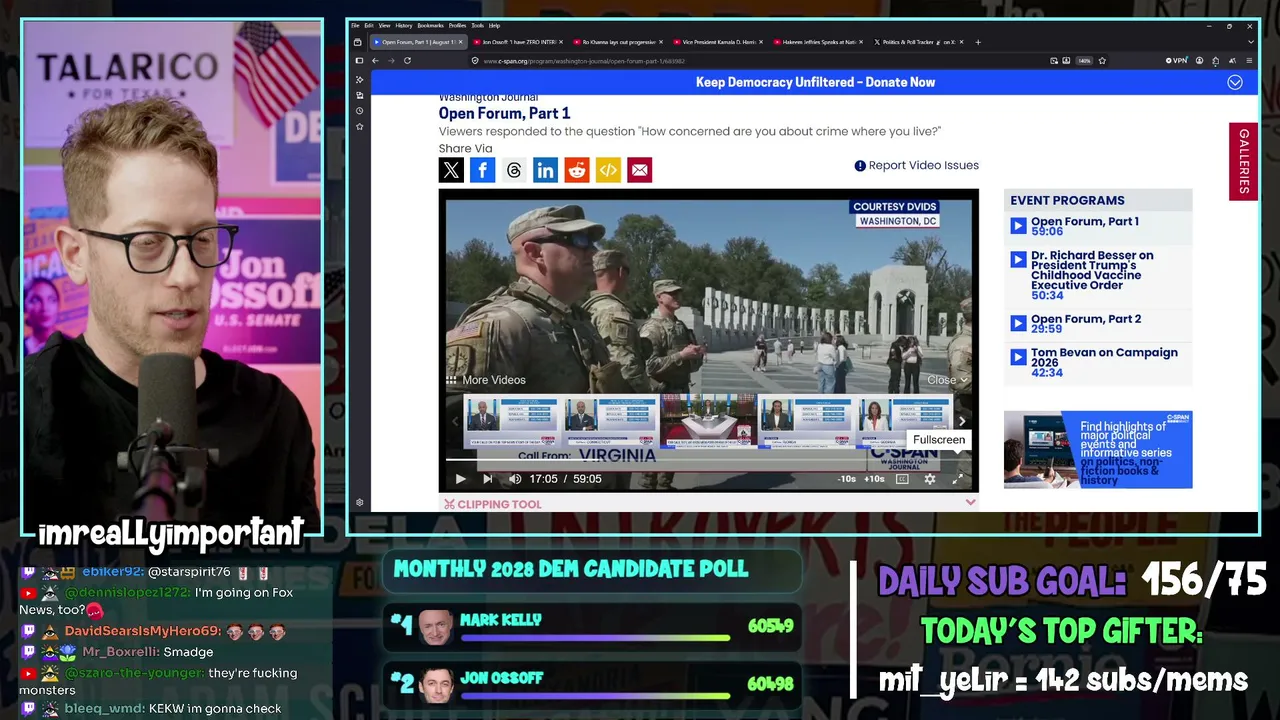Open the browser History menu
Image resolution: width=1280 pixels, height=720 pixels.
click(404, 25)
